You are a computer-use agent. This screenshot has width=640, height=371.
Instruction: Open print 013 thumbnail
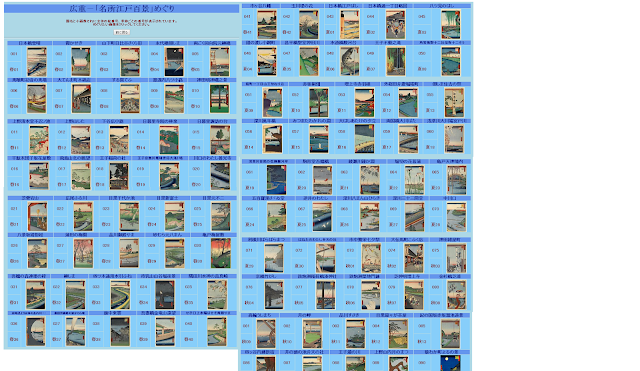(119, 140)
